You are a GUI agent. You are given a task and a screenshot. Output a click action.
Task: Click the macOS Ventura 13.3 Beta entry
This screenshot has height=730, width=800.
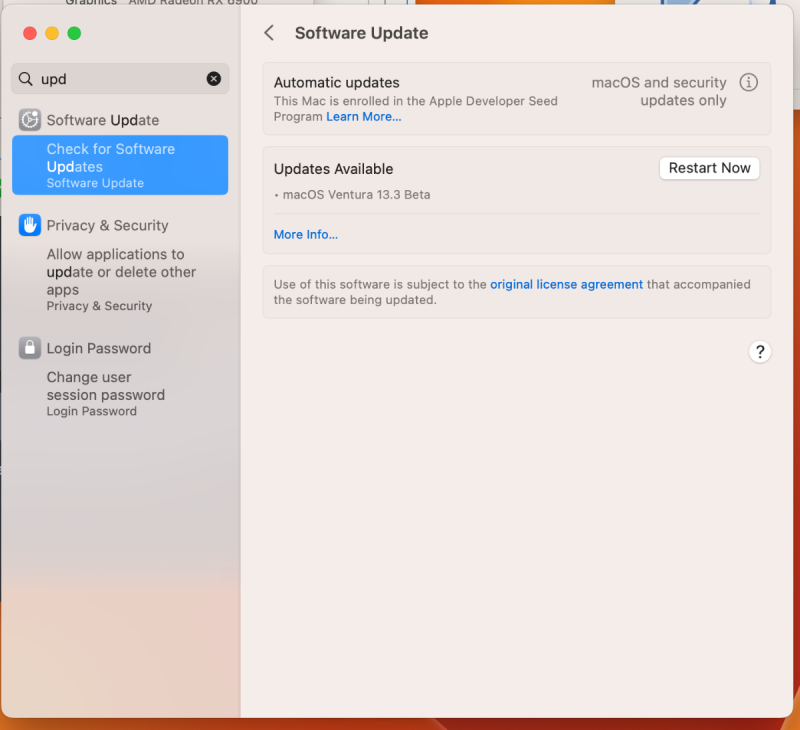356,195
